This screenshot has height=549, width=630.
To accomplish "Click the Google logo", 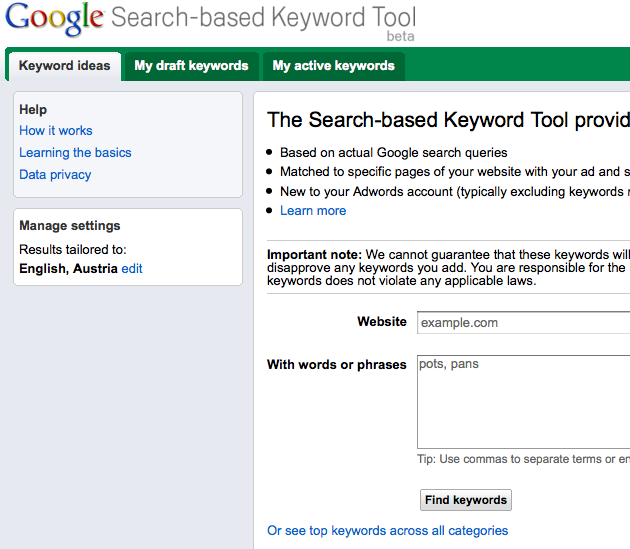I will [55, 19].
